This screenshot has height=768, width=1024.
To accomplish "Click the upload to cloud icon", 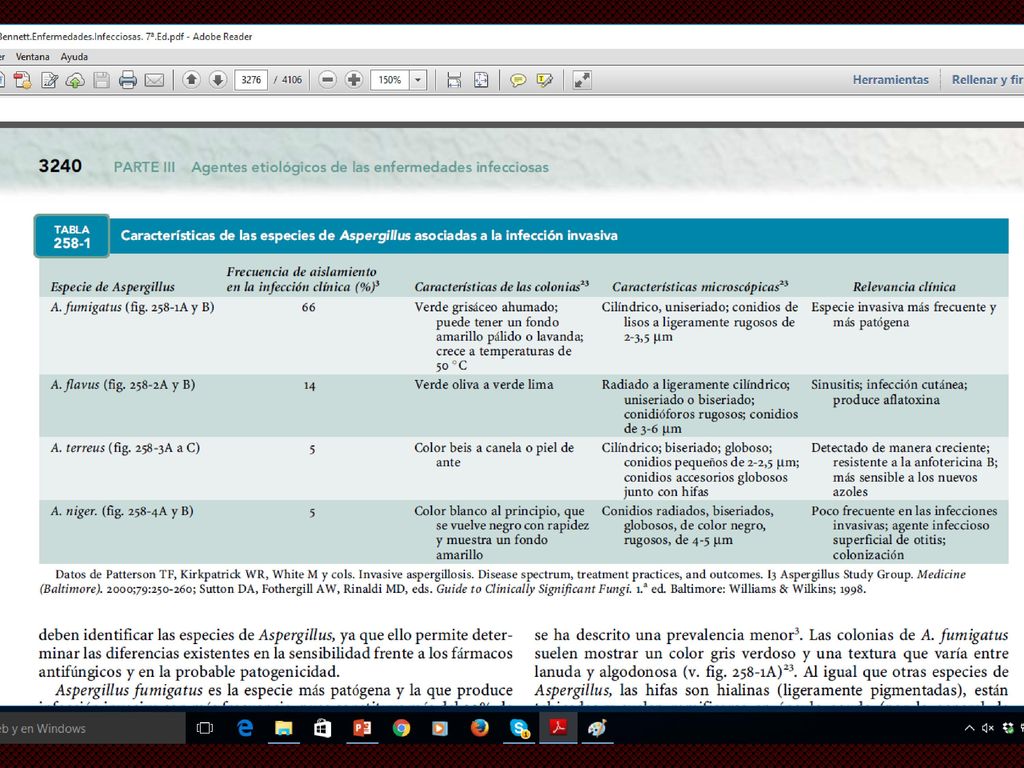I will click(75, 80).
